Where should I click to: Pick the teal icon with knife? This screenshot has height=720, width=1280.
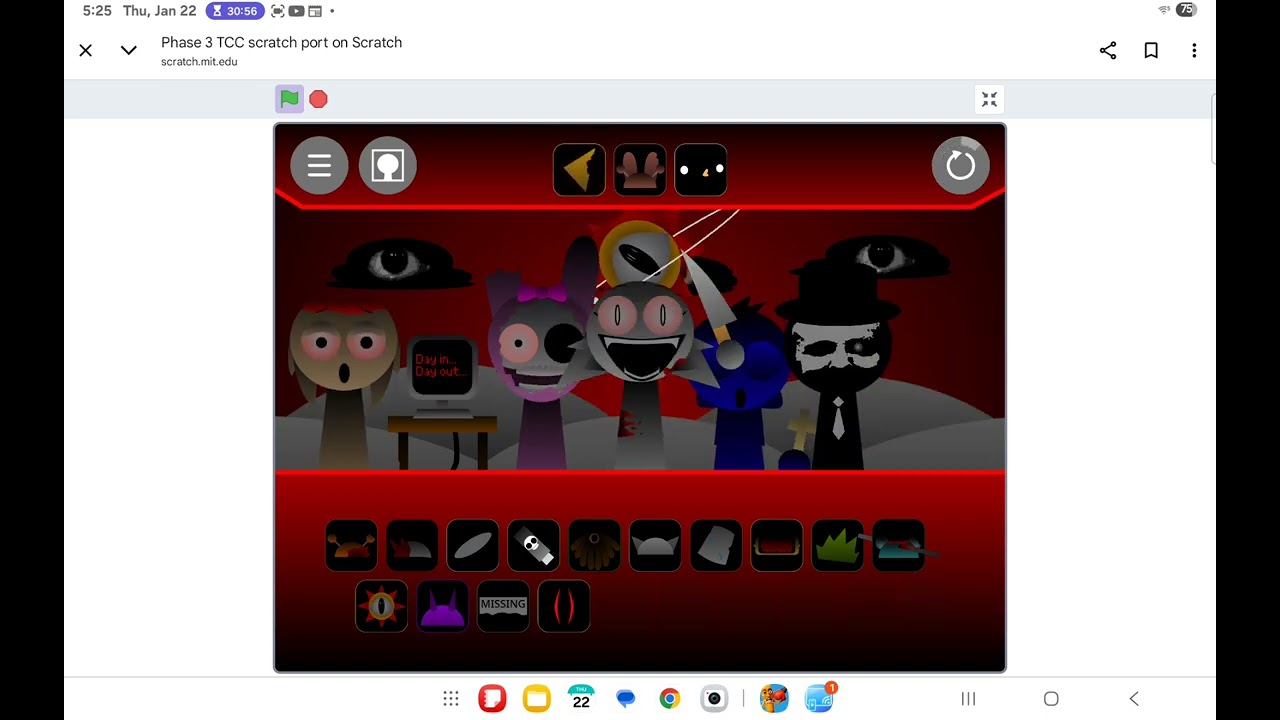pos(899,546)
